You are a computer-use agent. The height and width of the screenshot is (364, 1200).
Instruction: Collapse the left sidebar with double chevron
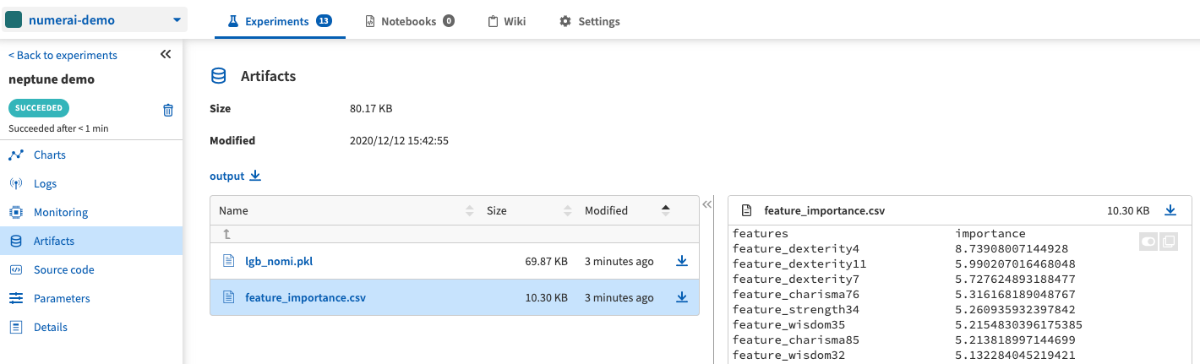pyautogui.click(x=166, y=55)
